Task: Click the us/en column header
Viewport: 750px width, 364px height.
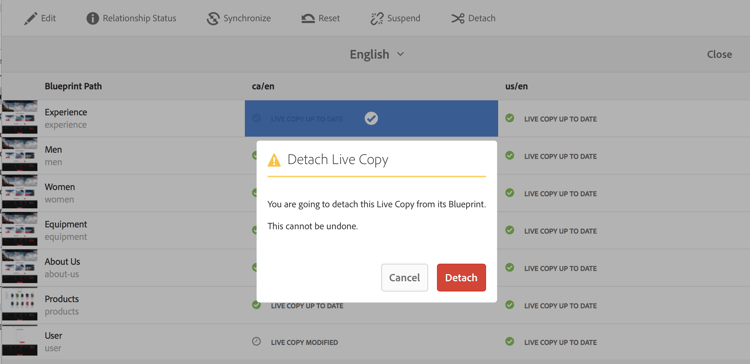Action: coord(517,86)
